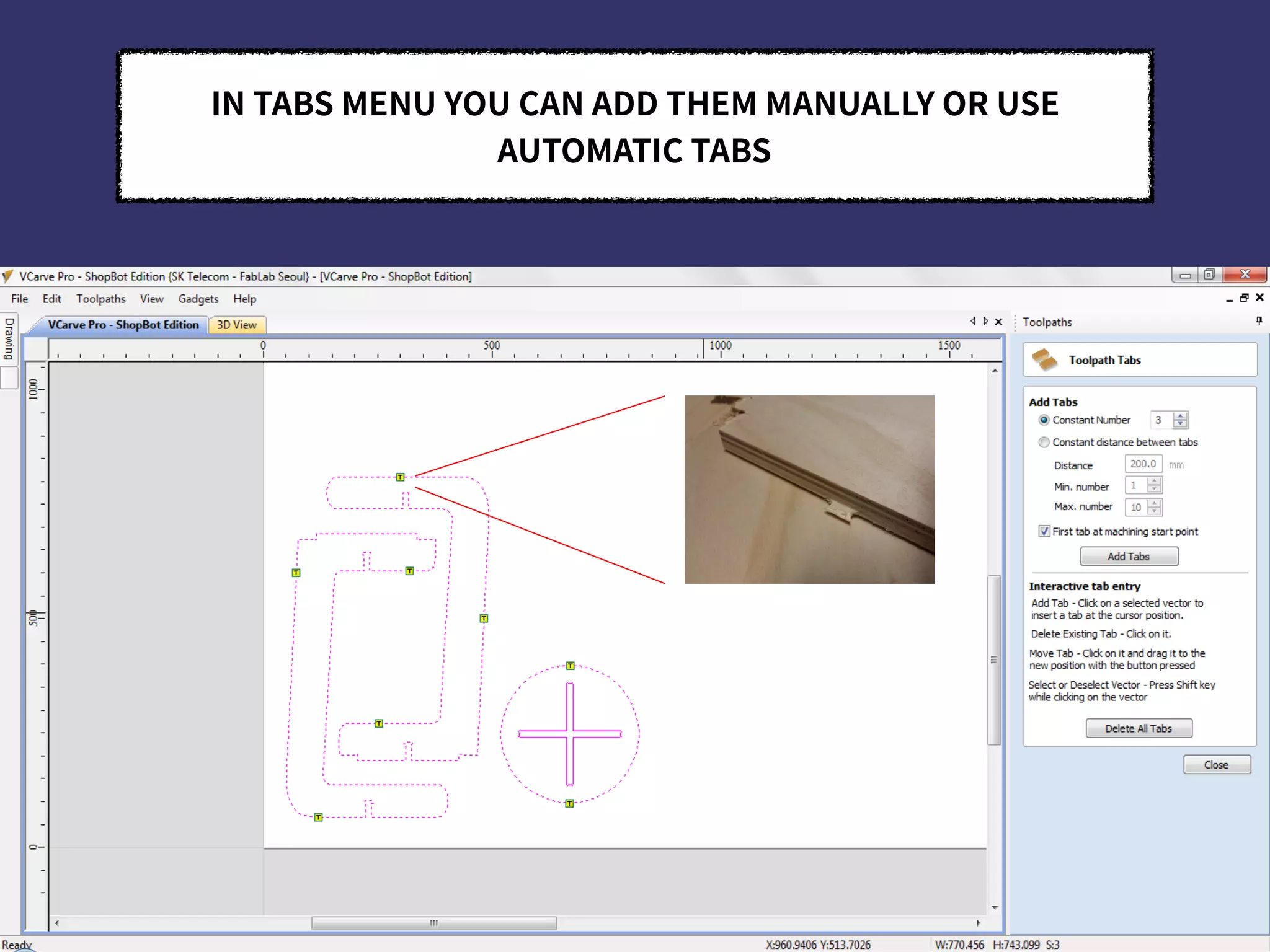1270x952 pixels.
Task: Click the Toolpath Tabs wood icon
Action: point(1044,360)
